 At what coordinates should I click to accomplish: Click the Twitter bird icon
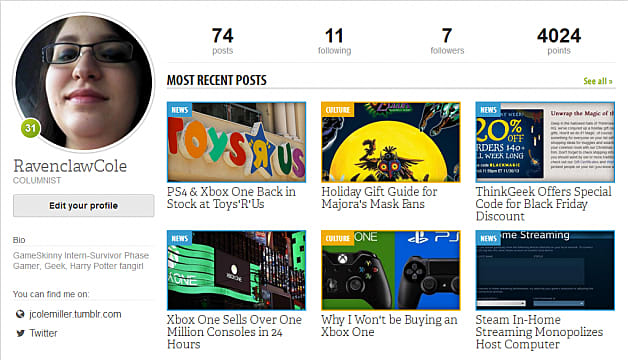click(x=20, y=333)
